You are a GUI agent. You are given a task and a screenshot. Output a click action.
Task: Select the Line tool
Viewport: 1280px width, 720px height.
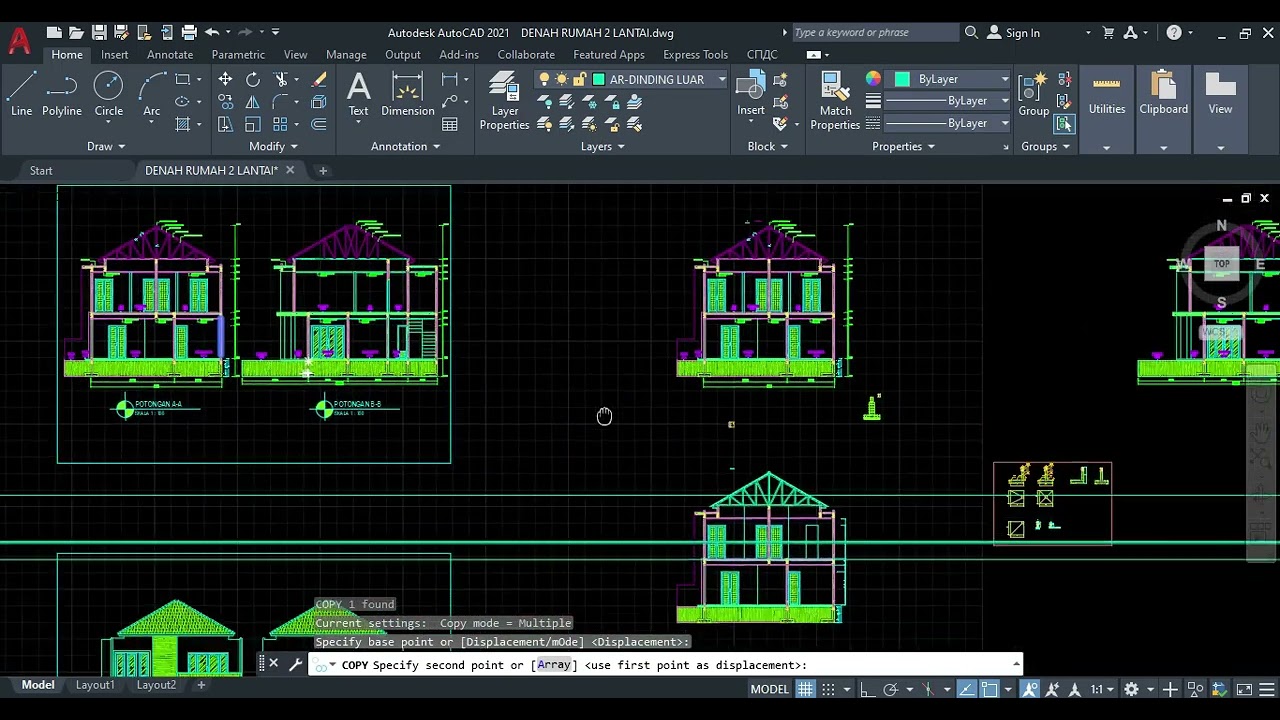21,95
